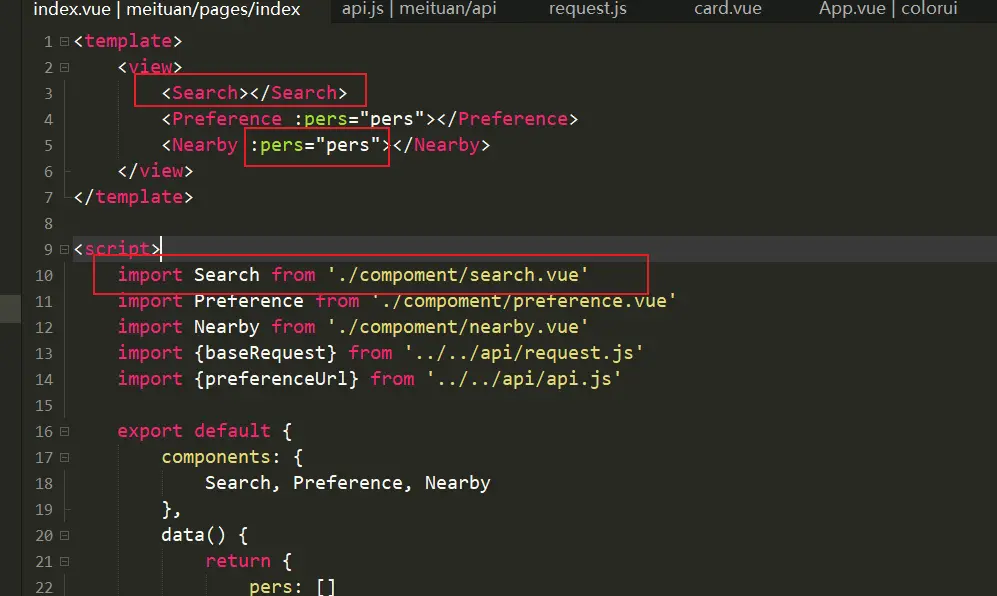This screenshot has width=997, height=596.
Task: Click the 'return' keyword on line 21
Action: 238,561
